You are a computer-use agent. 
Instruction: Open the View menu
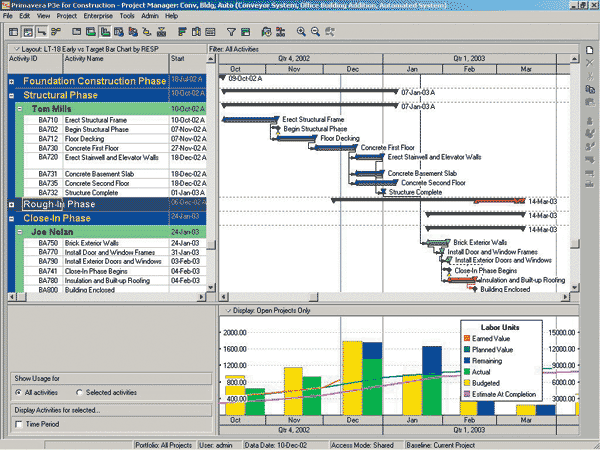[x=43, y=16]
